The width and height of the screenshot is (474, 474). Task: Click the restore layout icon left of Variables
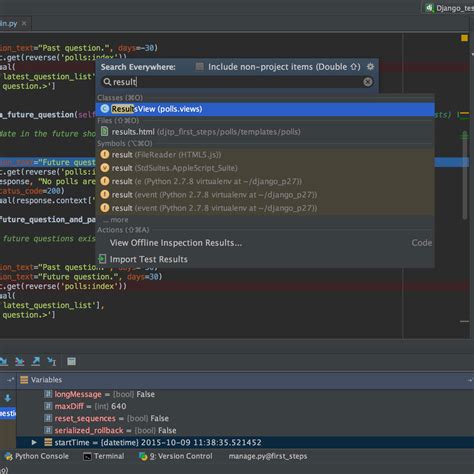click(x=10, y=380)
